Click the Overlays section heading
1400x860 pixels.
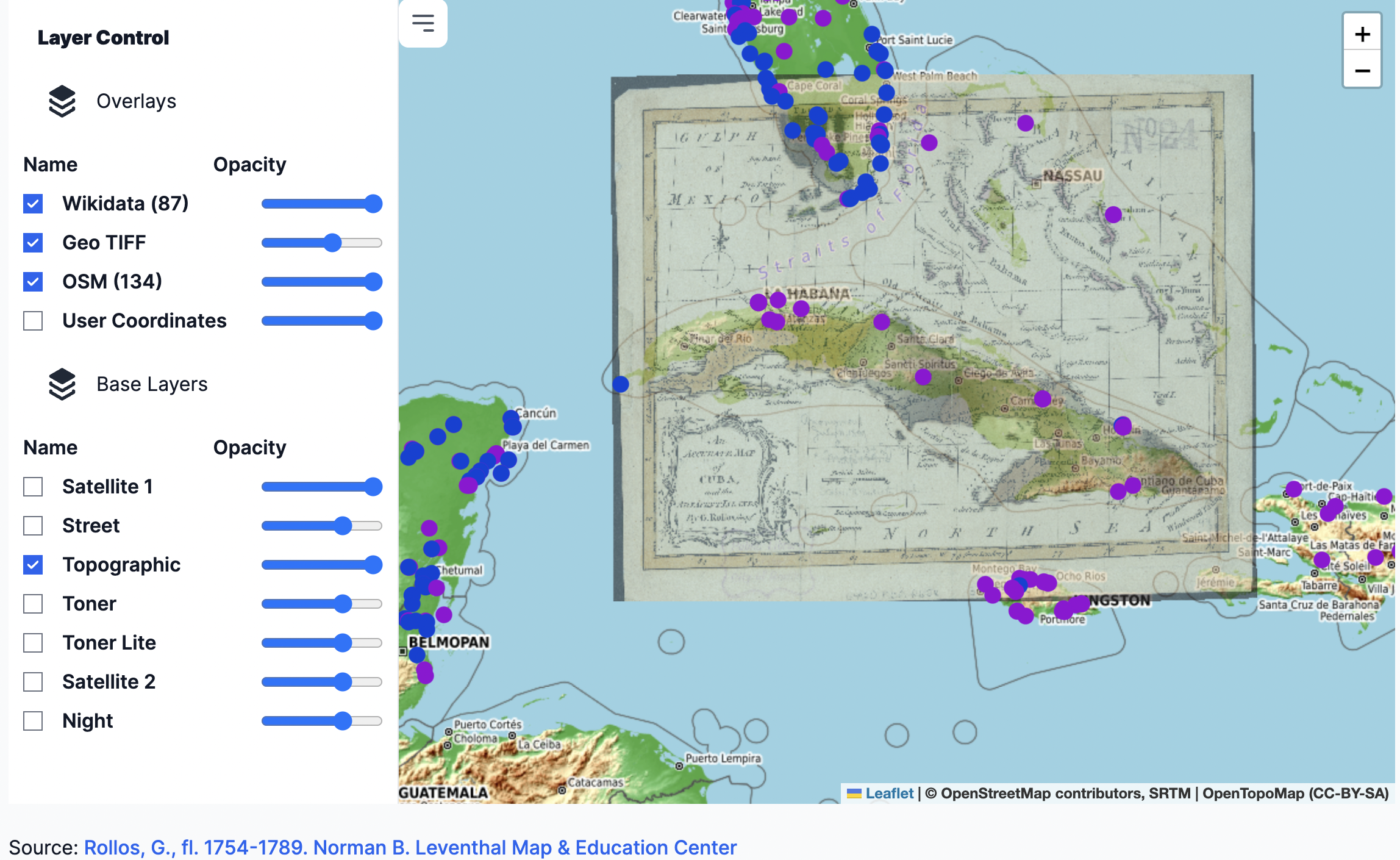point(136,101)
